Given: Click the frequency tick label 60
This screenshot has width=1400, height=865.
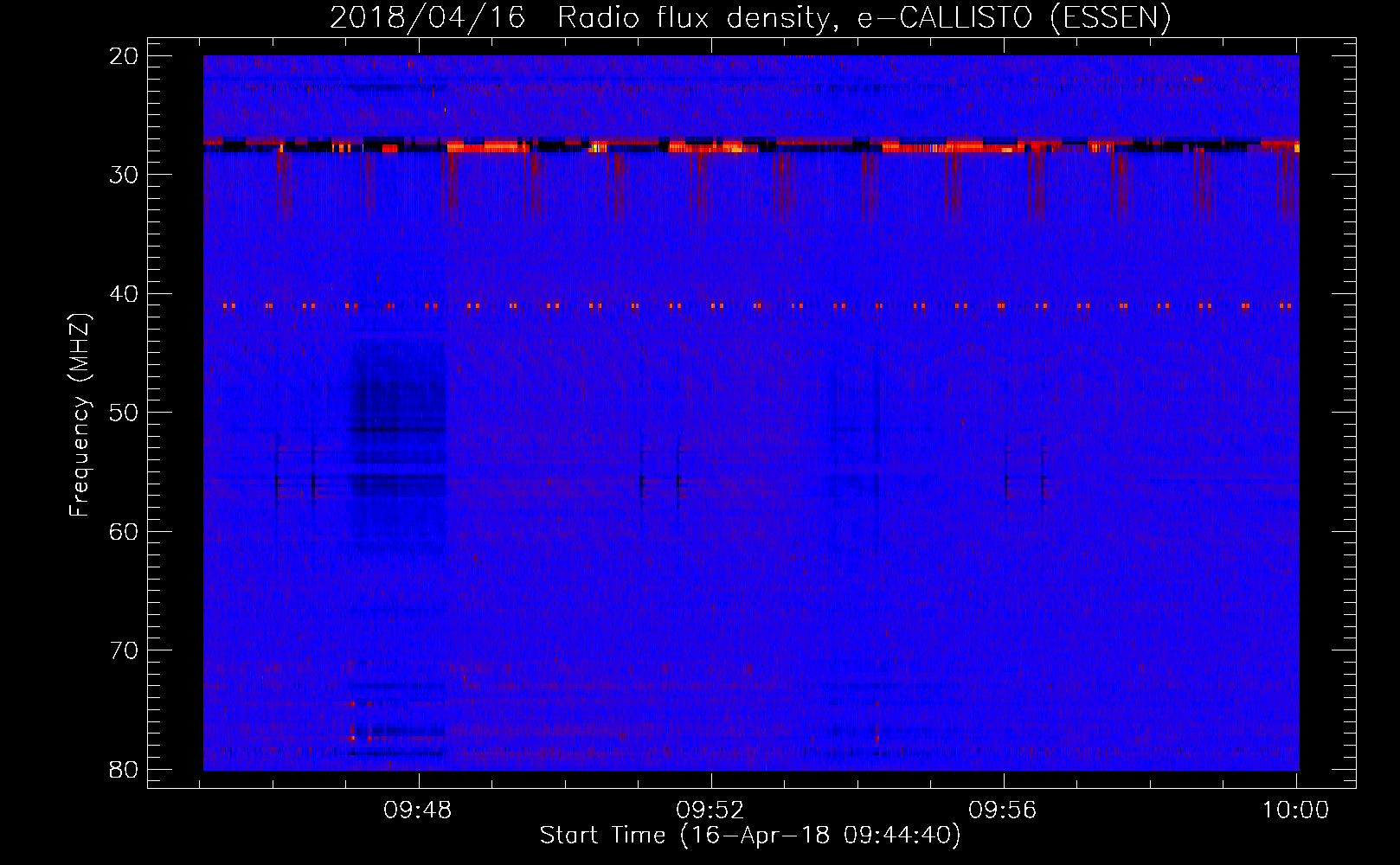Looking at the screenshot, I should point(124,532).
